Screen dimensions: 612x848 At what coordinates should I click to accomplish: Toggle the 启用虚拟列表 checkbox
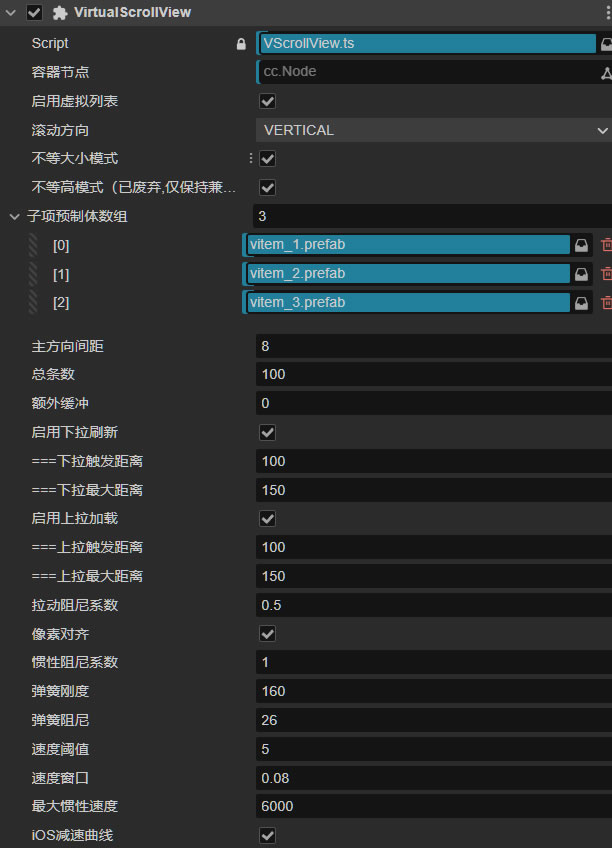point(268,101)
